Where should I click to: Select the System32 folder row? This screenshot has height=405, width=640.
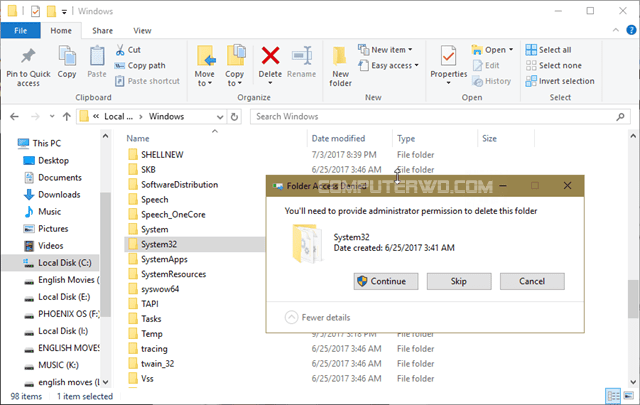194,244
